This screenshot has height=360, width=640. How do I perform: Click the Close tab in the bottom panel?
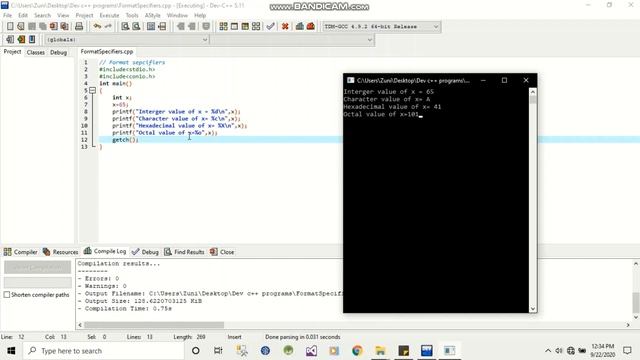(222, 252)
